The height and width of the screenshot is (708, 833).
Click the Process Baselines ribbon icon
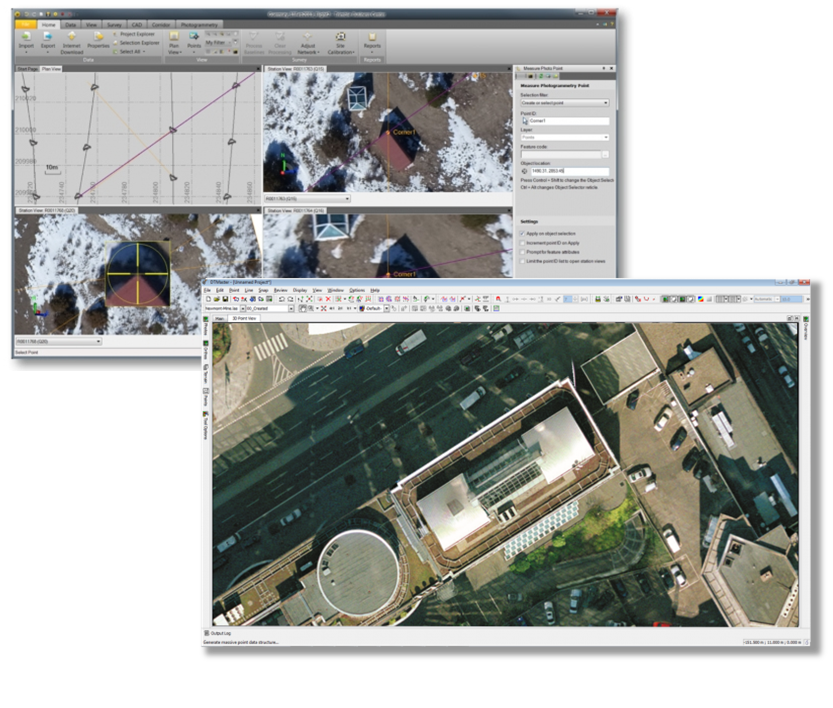(x=254, y=37)
